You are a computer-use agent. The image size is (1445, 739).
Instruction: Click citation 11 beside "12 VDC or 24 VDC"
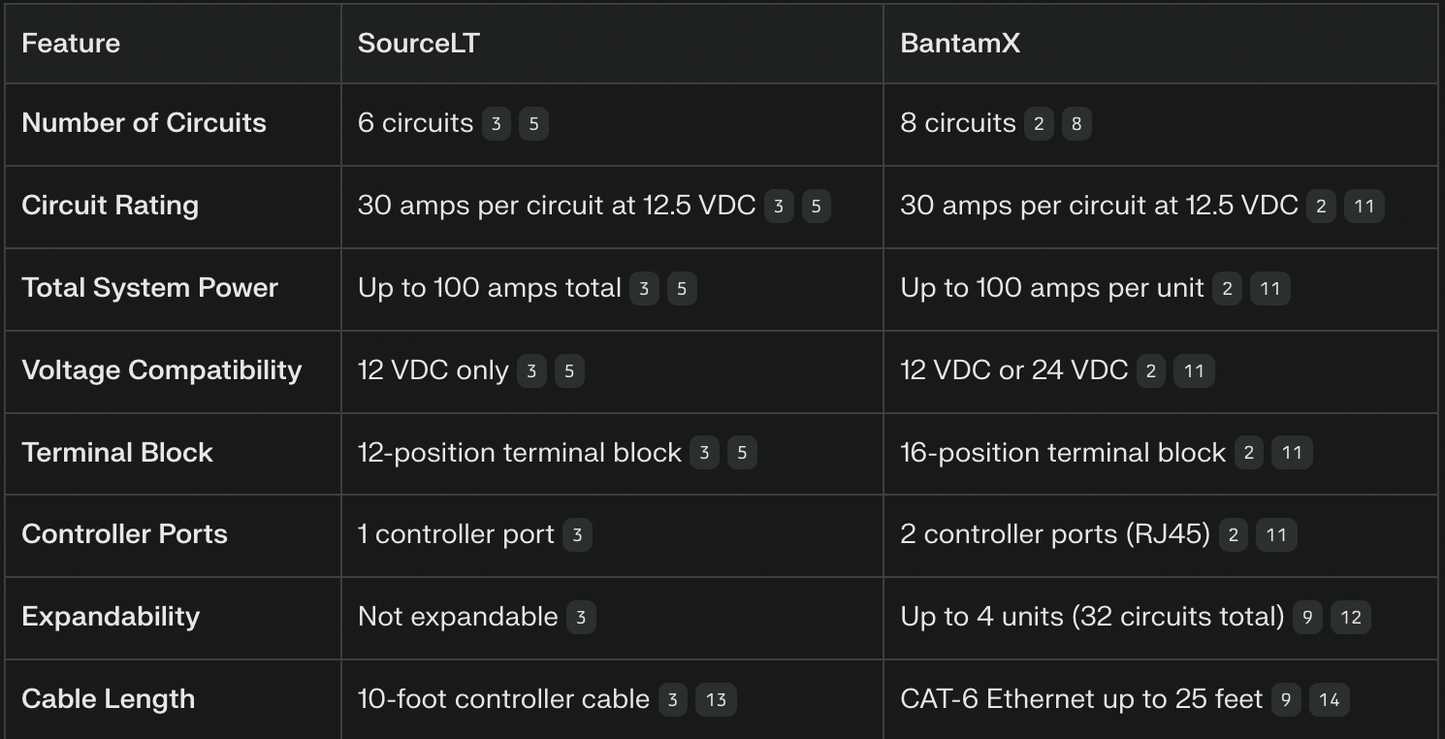[1194, 371]
